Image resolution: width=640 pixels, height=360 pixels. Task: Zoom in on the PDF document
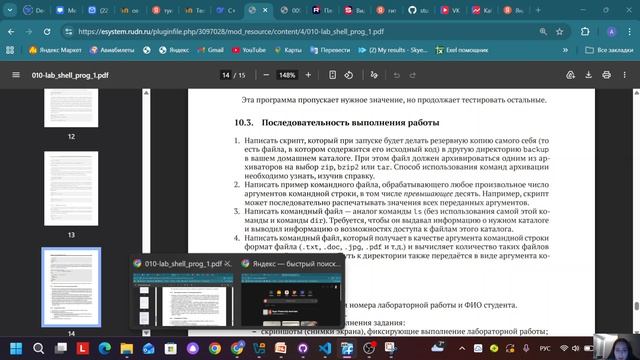(308, 75)
